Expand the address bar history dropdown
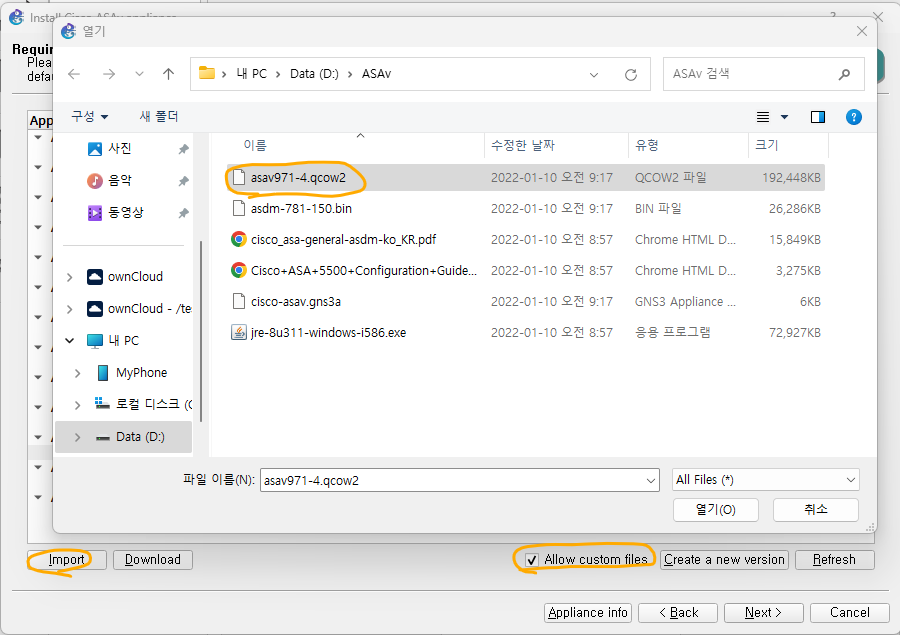 click(594, 75)
